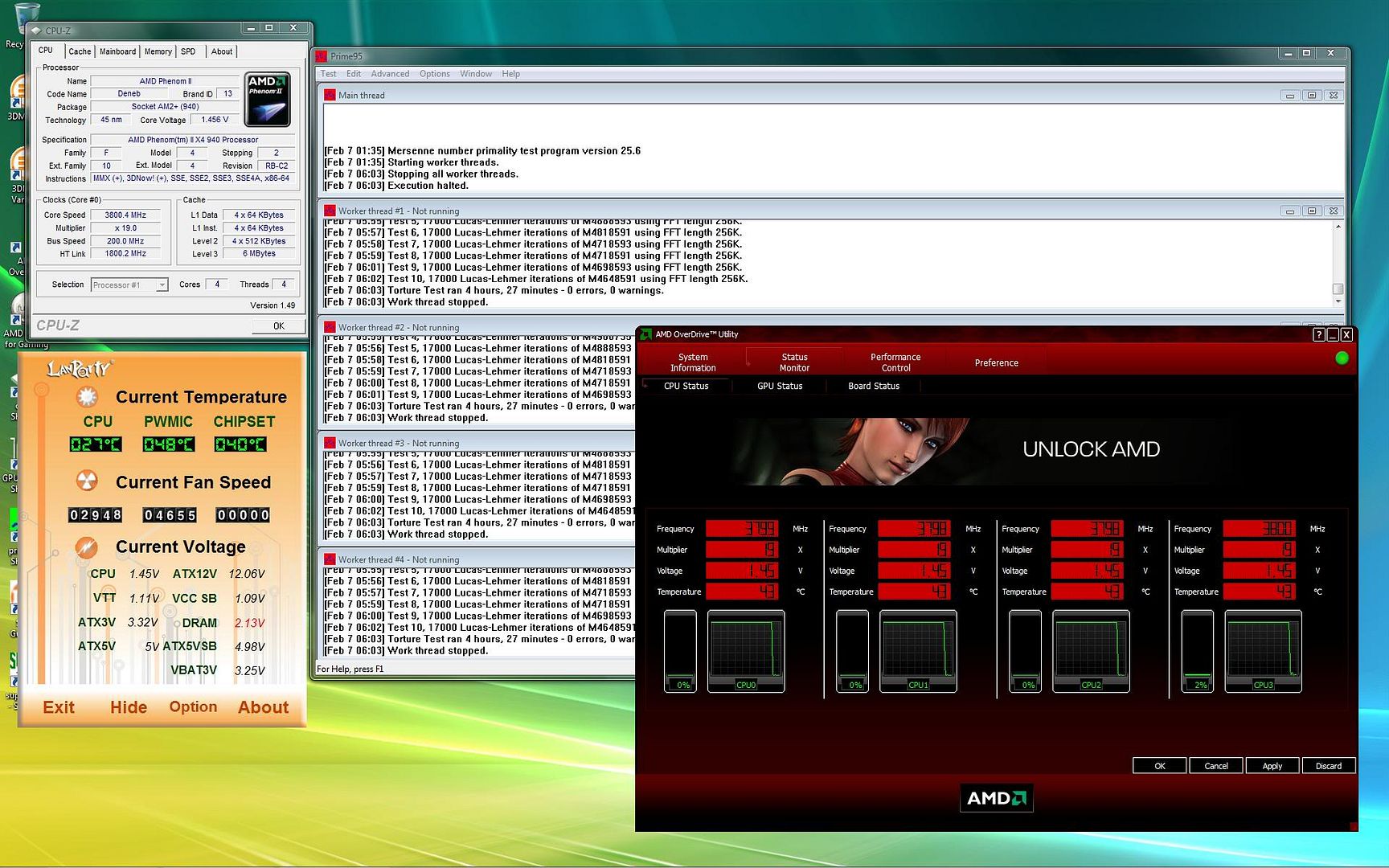Click Hide in the LanParty monitor
The height and width of the screenshot is (868, 1389).
(129, 707)
